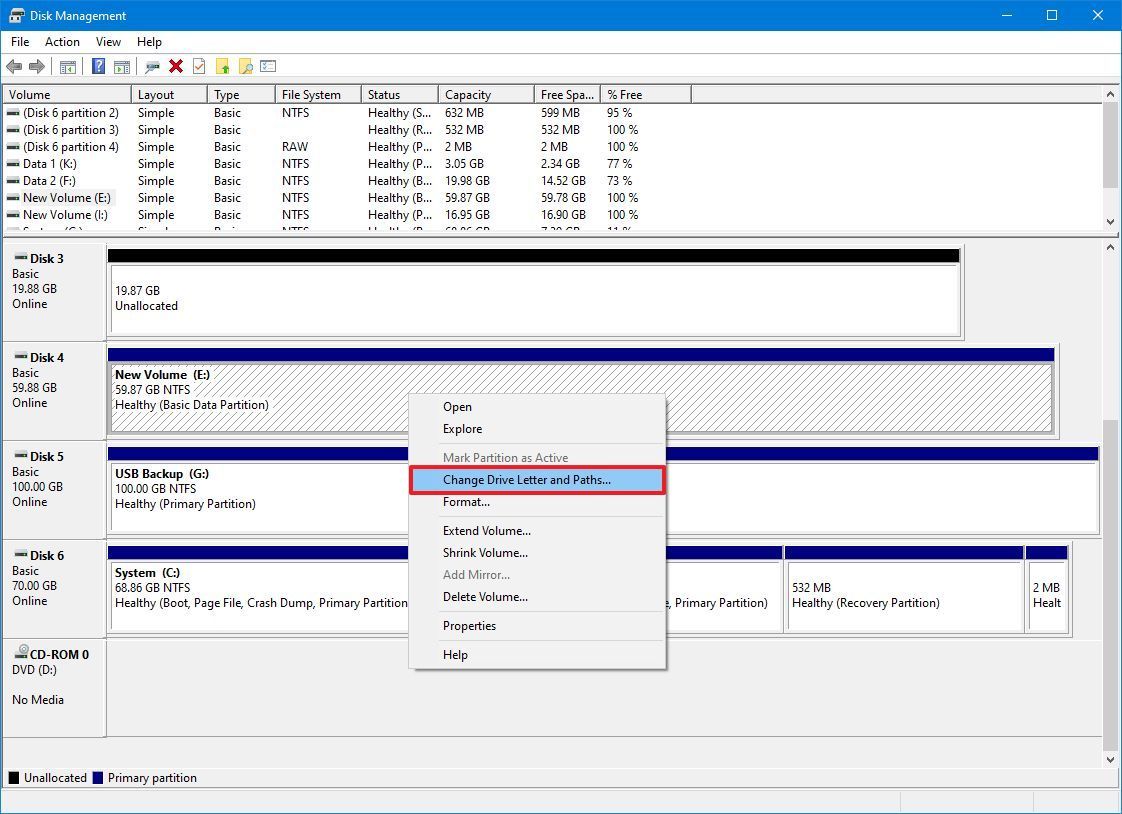Open the Action menu
This screenshot has height=814, width=1122.
62,42
